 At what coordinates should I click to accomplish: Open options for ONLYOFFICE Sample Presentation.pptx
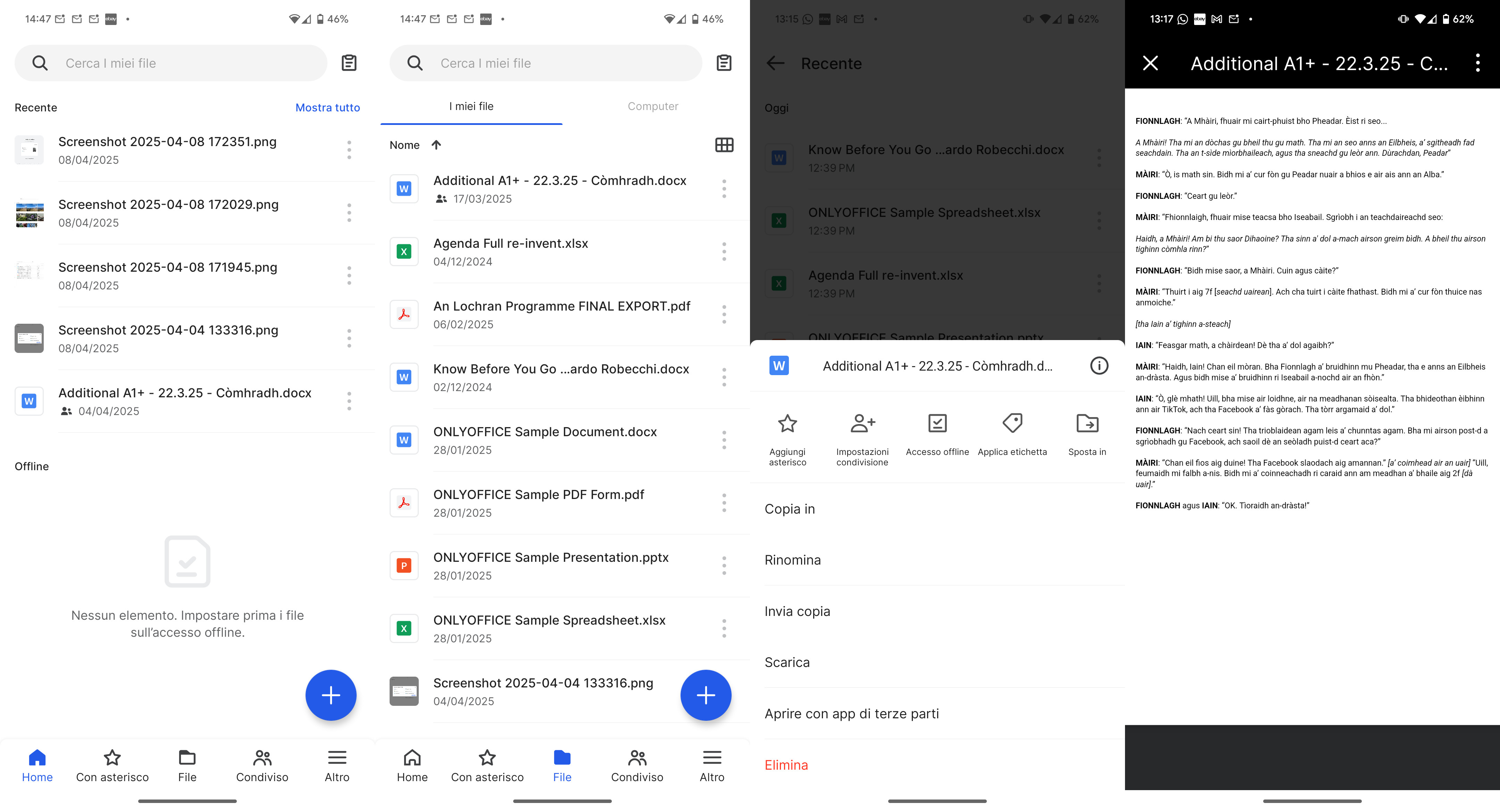click(x=724, y=566)
